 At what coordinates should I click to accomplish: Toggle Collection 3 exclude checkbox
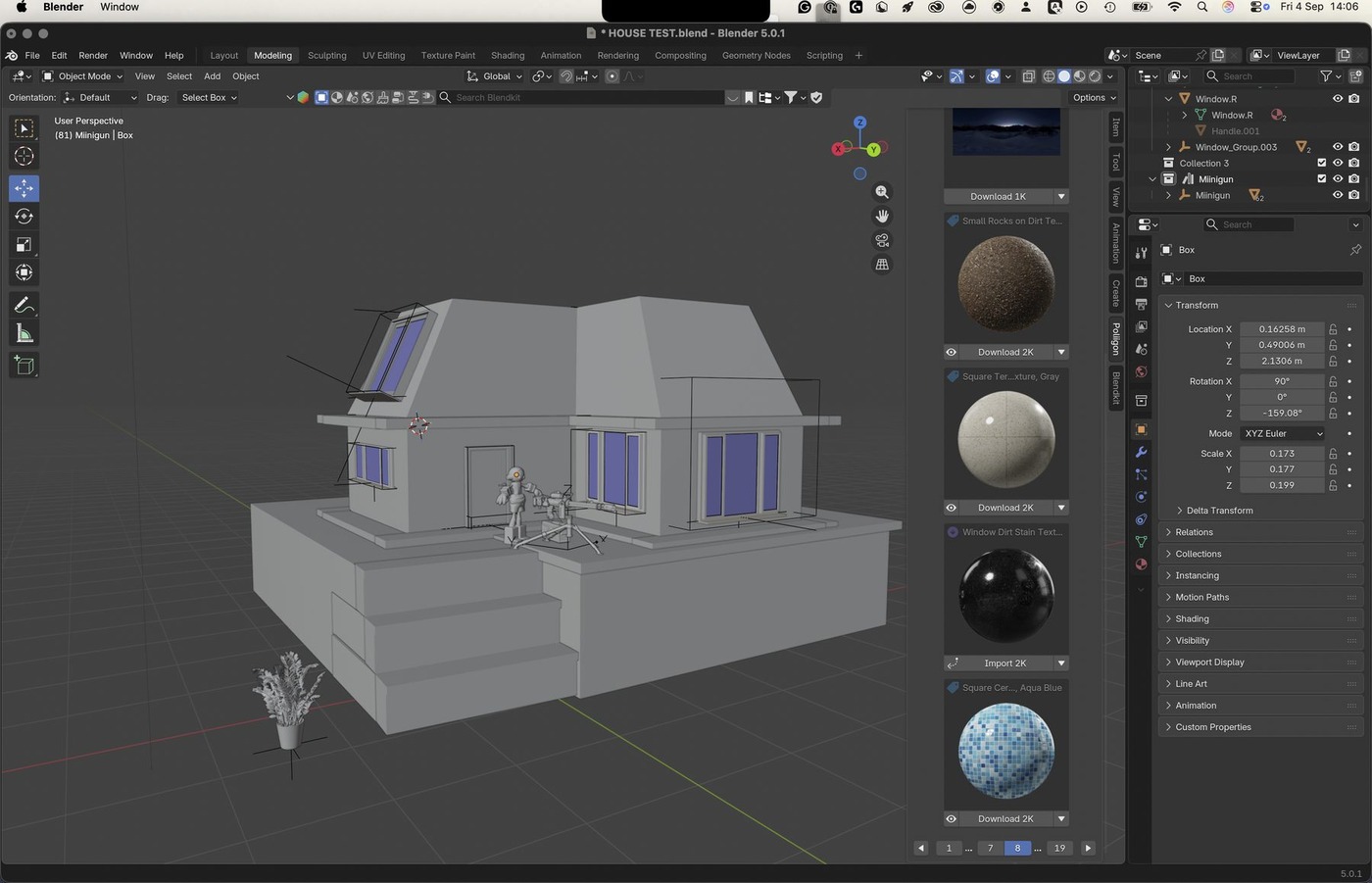pos(1322,163)
